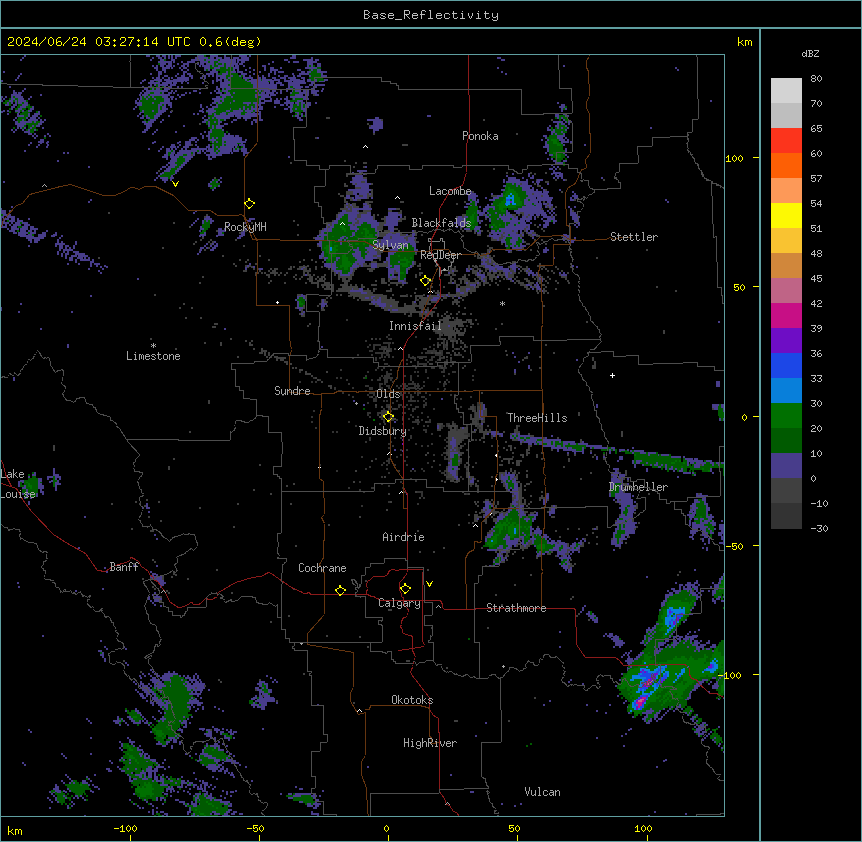Select the bright yellow swatch in dBZ legend
The width and height of the screenshot is (862, 842).
pos(786,215)
